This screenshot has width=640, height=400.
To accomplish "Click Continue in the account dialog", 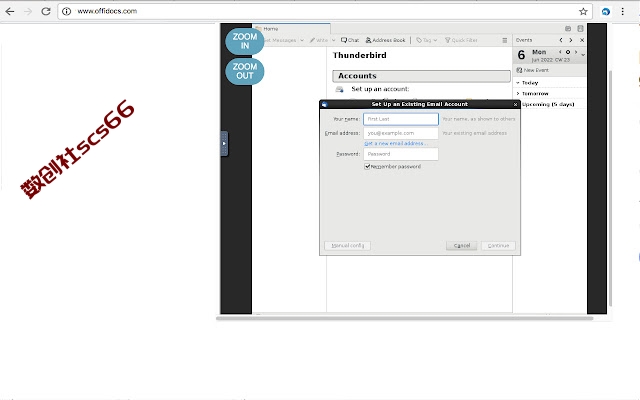I will (498, 246).
